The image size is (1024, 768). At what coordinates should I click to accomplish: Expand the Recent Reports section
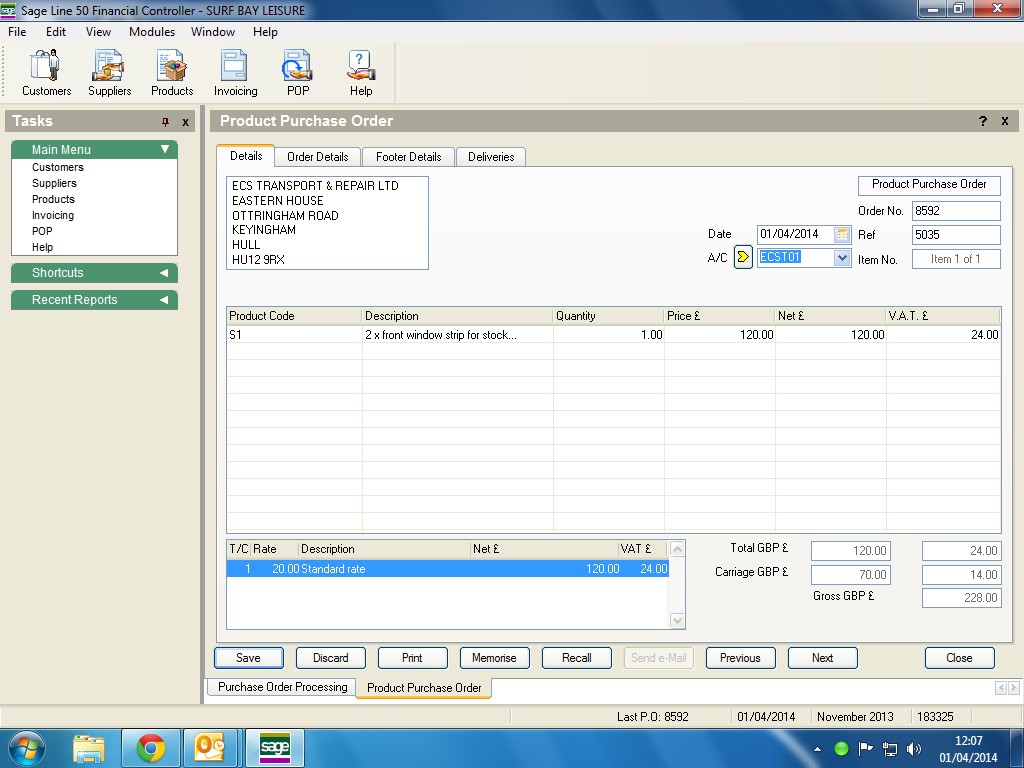(x=164, y=300)
